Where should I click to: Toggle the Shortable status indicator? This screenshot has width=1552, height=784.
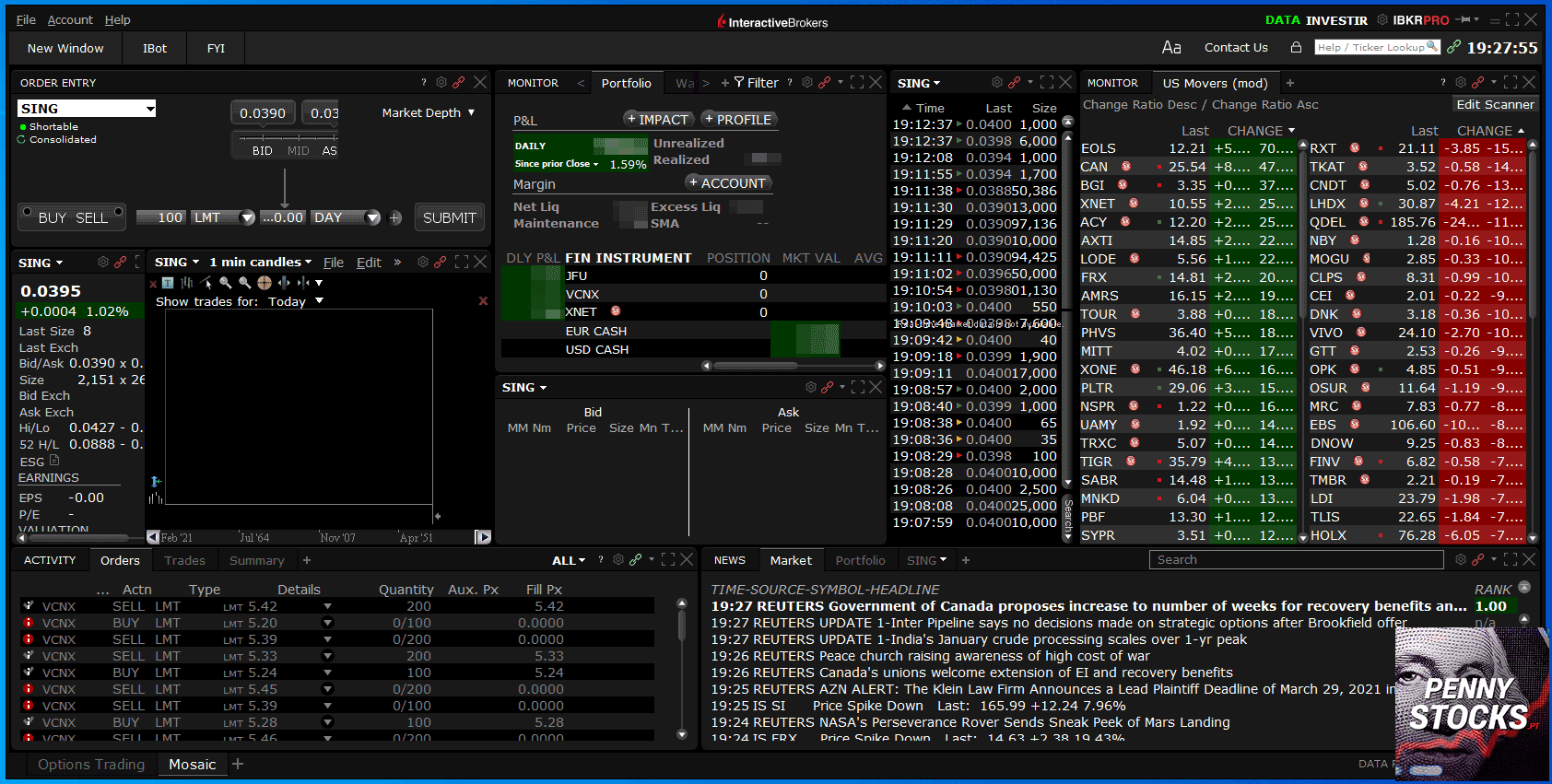pos(22,127)
